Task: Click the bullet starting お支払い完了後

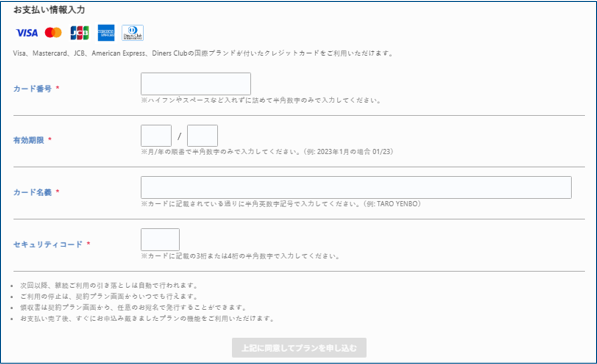Action: coord(148,318)
